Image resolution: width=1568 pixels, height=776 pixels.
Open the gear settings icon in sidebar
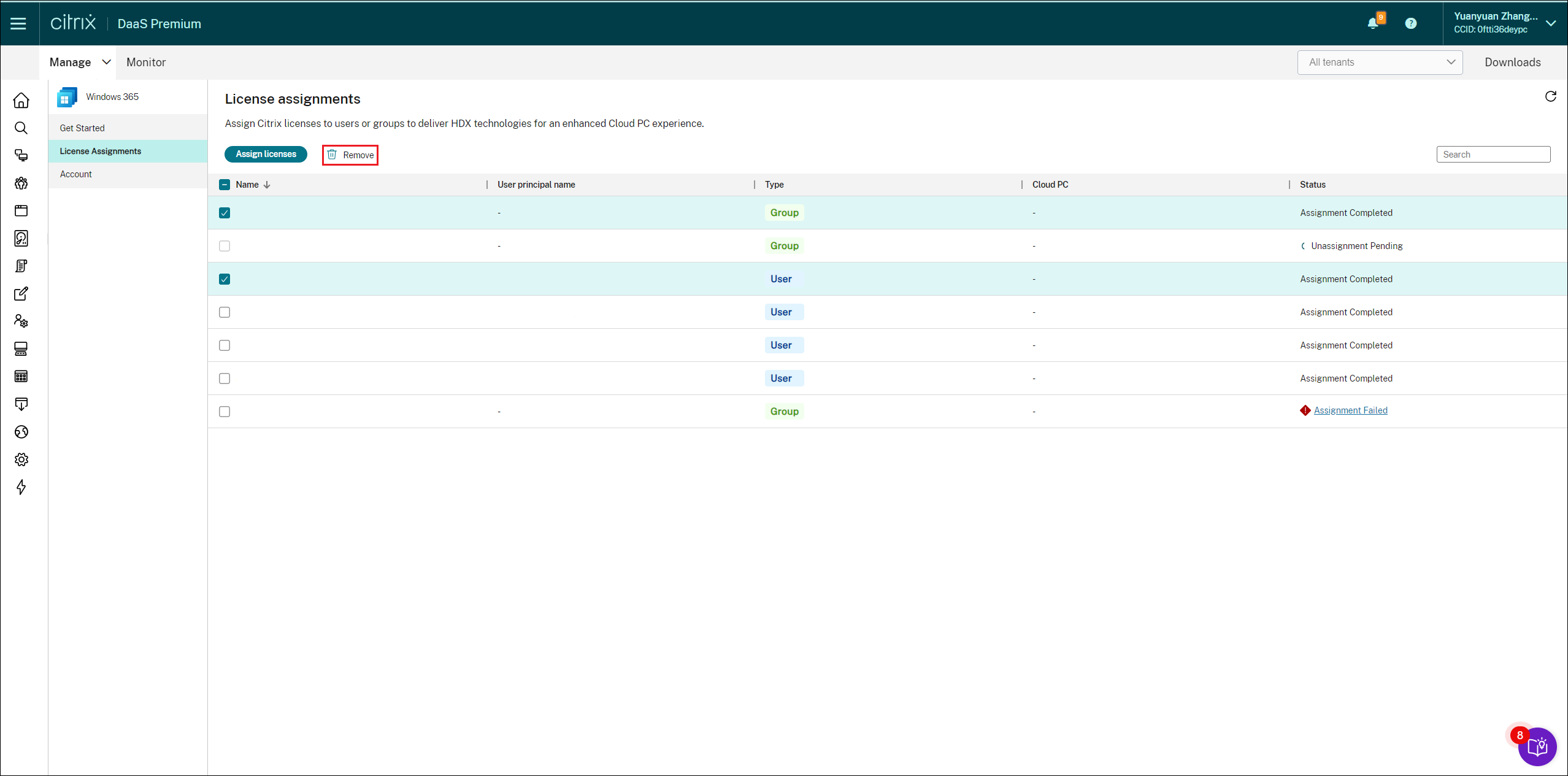(21, 459)
